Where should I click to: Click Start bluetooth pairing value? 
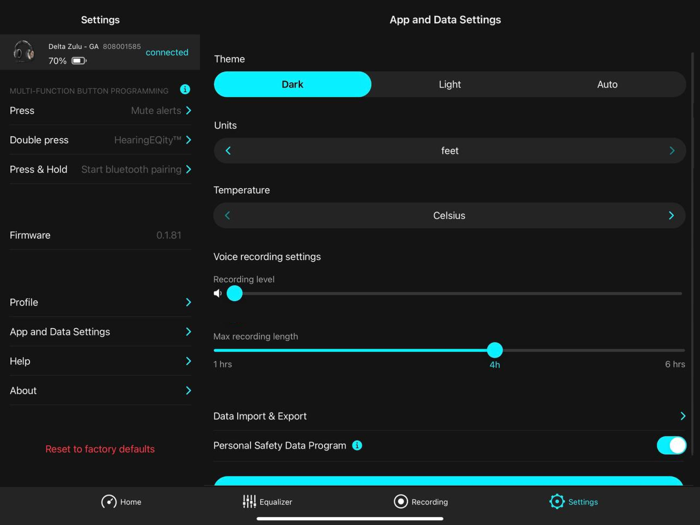coord(131,169)
